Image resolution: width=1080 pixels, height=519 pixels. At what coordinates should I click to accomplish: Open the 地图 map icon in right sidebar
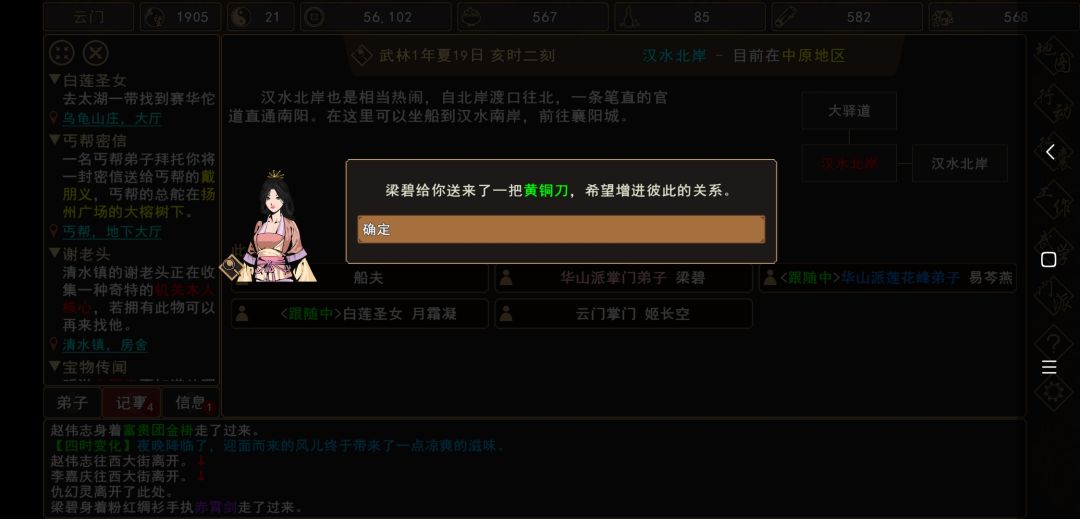pos(1053,57)
